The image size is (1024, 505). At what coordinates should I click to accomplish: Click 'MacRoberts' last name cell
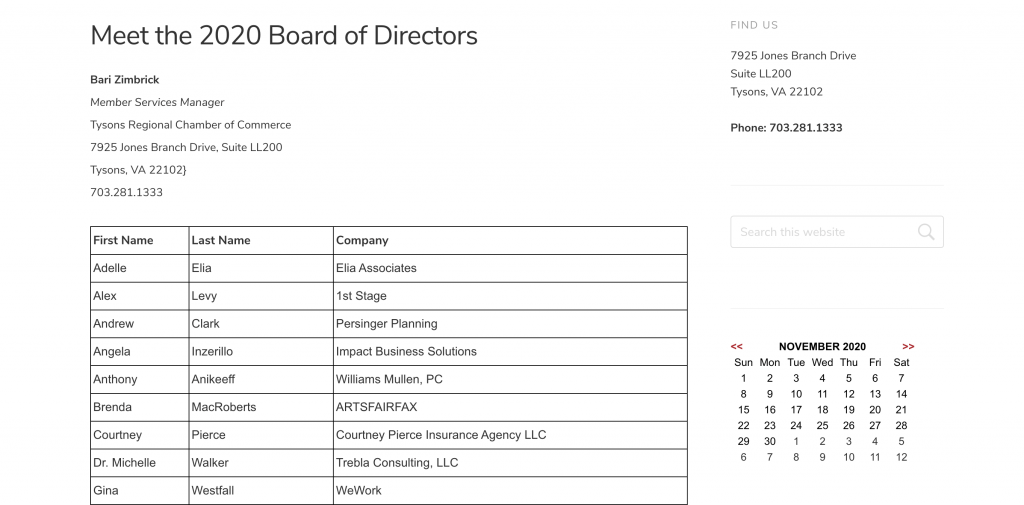(261, 407)
